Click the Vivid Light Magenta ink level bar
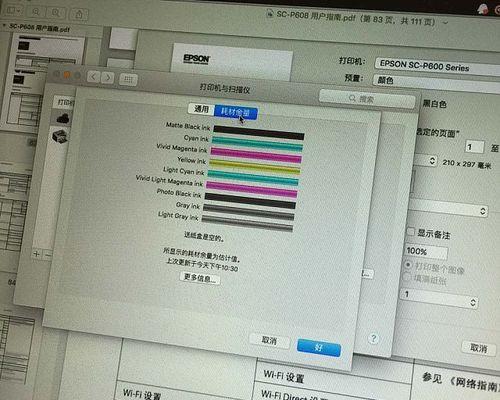 point(251,190)
